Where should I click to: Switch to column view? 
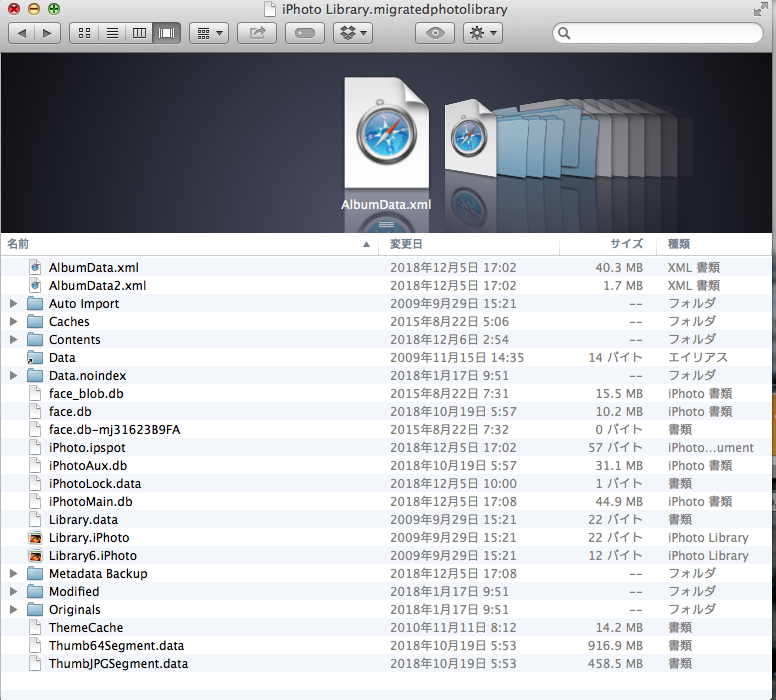[140, 33]
